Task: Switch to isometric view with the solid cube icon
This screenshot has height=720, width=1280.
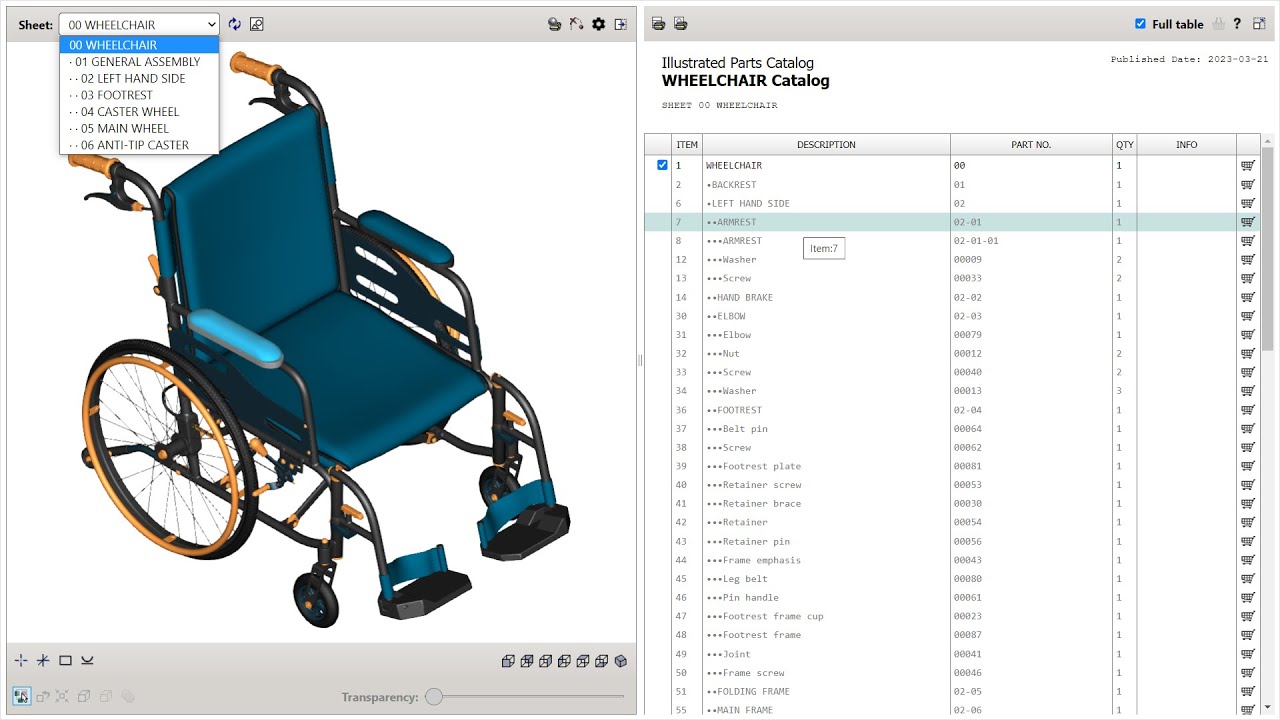Action: click(x=621, y=661)
